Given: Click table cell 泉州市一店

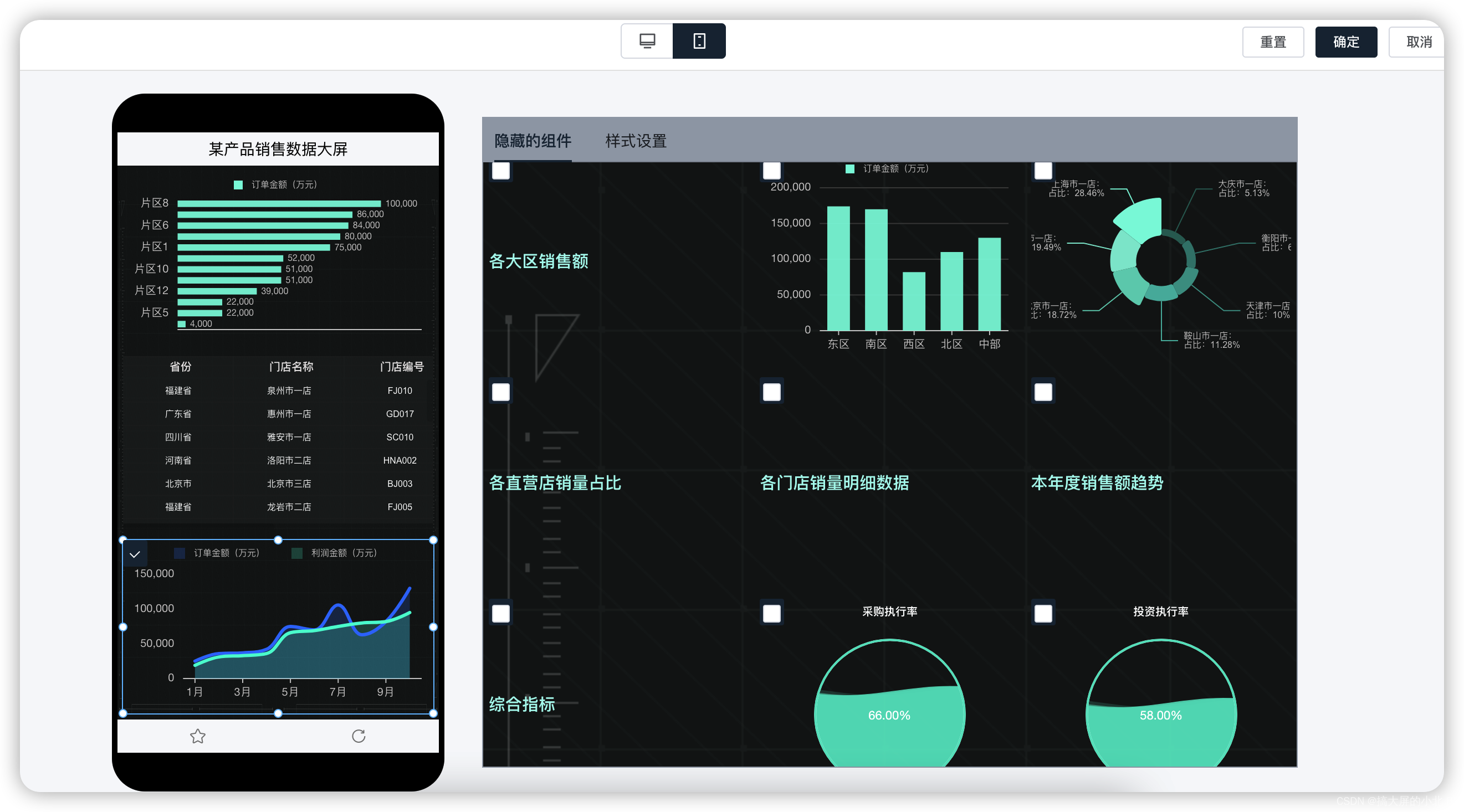Looking at the screenshot, I should point(289,390).
